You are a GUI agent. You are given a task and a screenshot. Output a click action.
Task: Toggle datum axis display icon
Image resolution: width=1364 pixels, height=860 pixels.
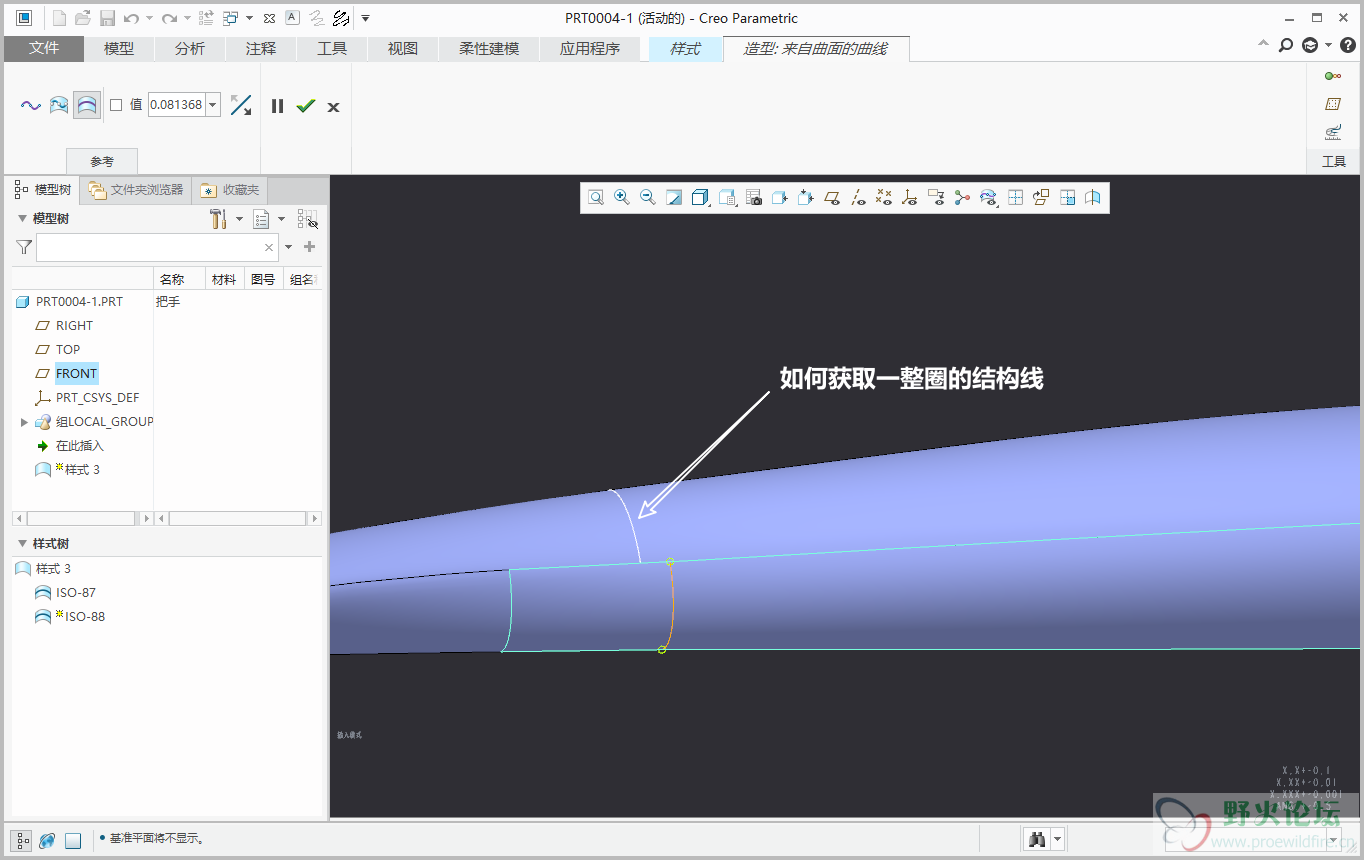coord(858,198)
